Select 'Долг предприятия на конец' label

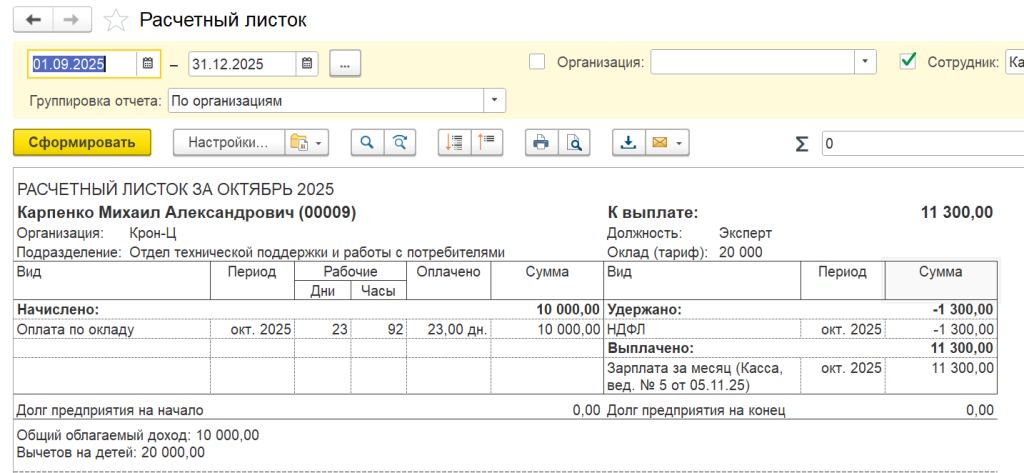[696, 410]
